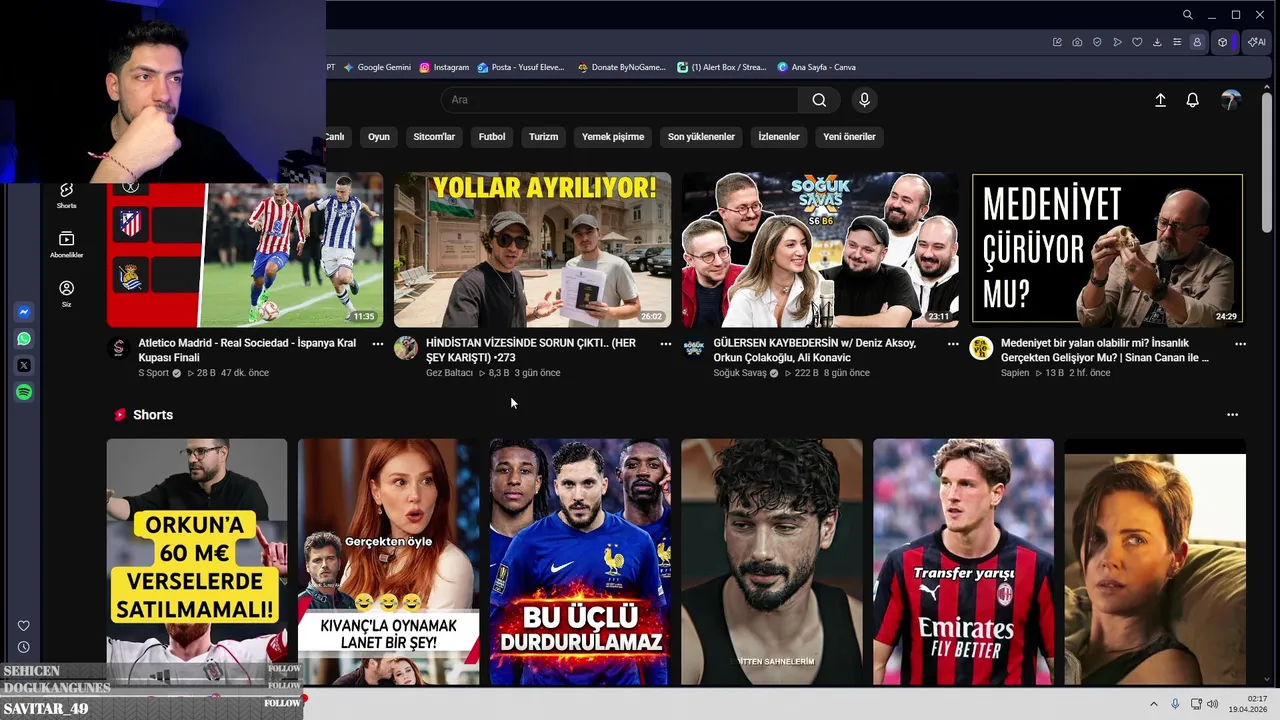The image size is (1280, 720).
Task: Open the ad blocker shield icon
Action: point(1097,42)
